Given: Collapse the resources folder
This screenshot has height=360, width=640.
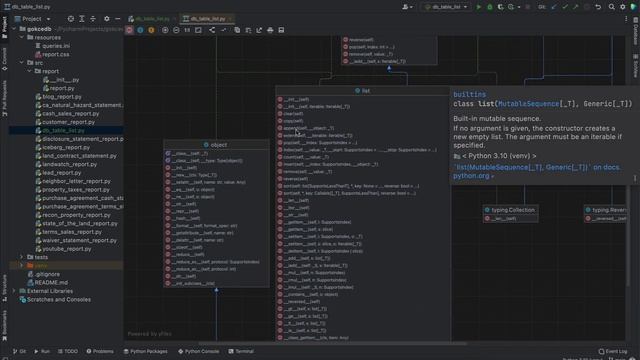Looking at the screenshot, I should (22, 38).
